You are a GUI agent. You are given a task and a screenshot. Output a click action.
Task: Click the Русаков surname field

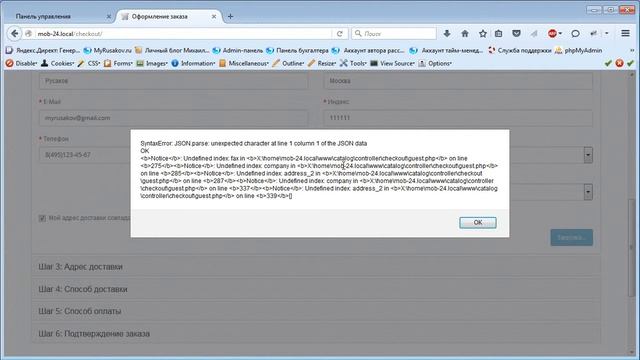pyautogui.click(x=173, y=81)
